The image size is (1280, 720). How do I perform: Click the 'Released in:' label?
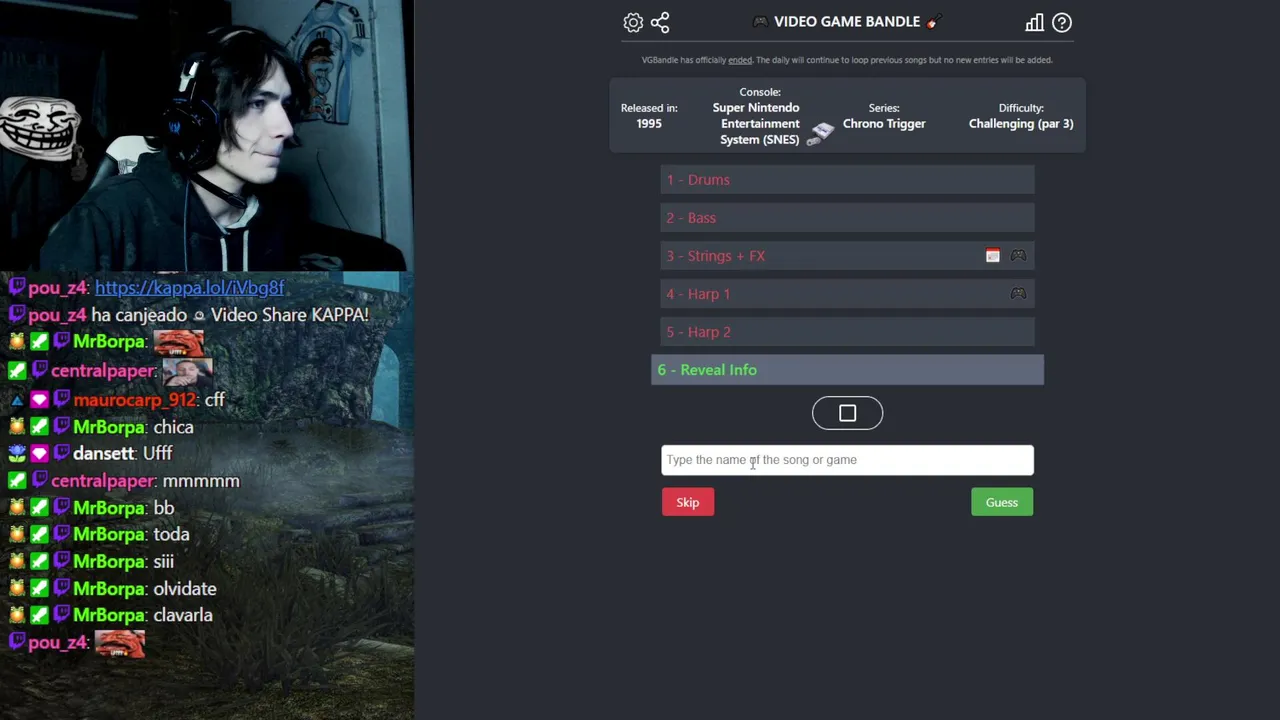[x=649, y=108]
